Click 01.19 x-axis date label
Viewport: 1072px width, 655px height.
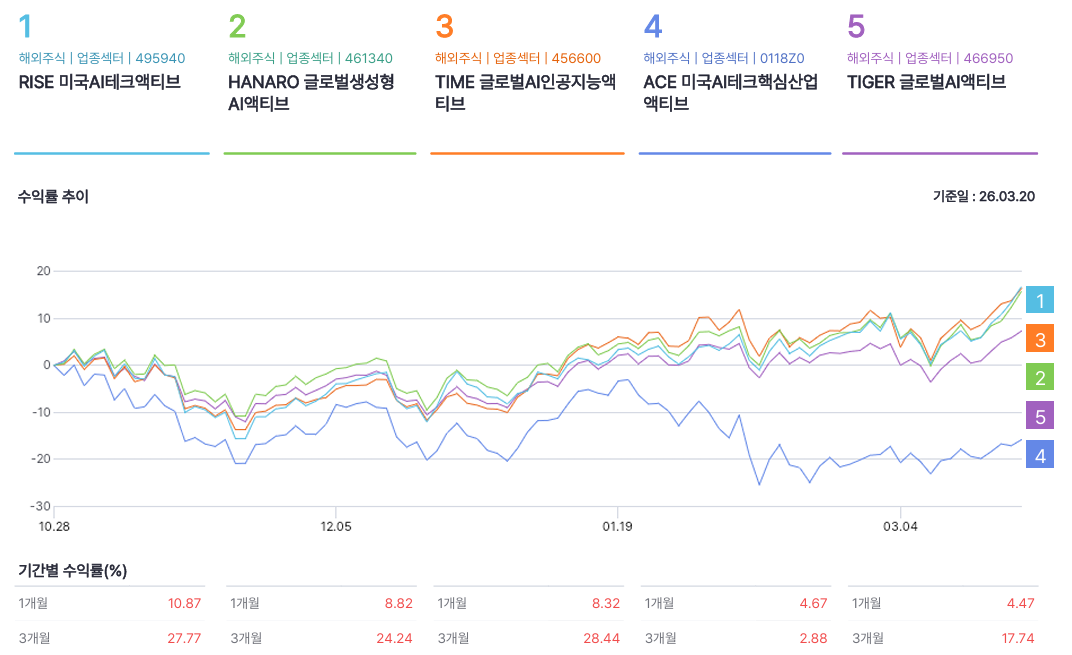click(x=617, y=526)
